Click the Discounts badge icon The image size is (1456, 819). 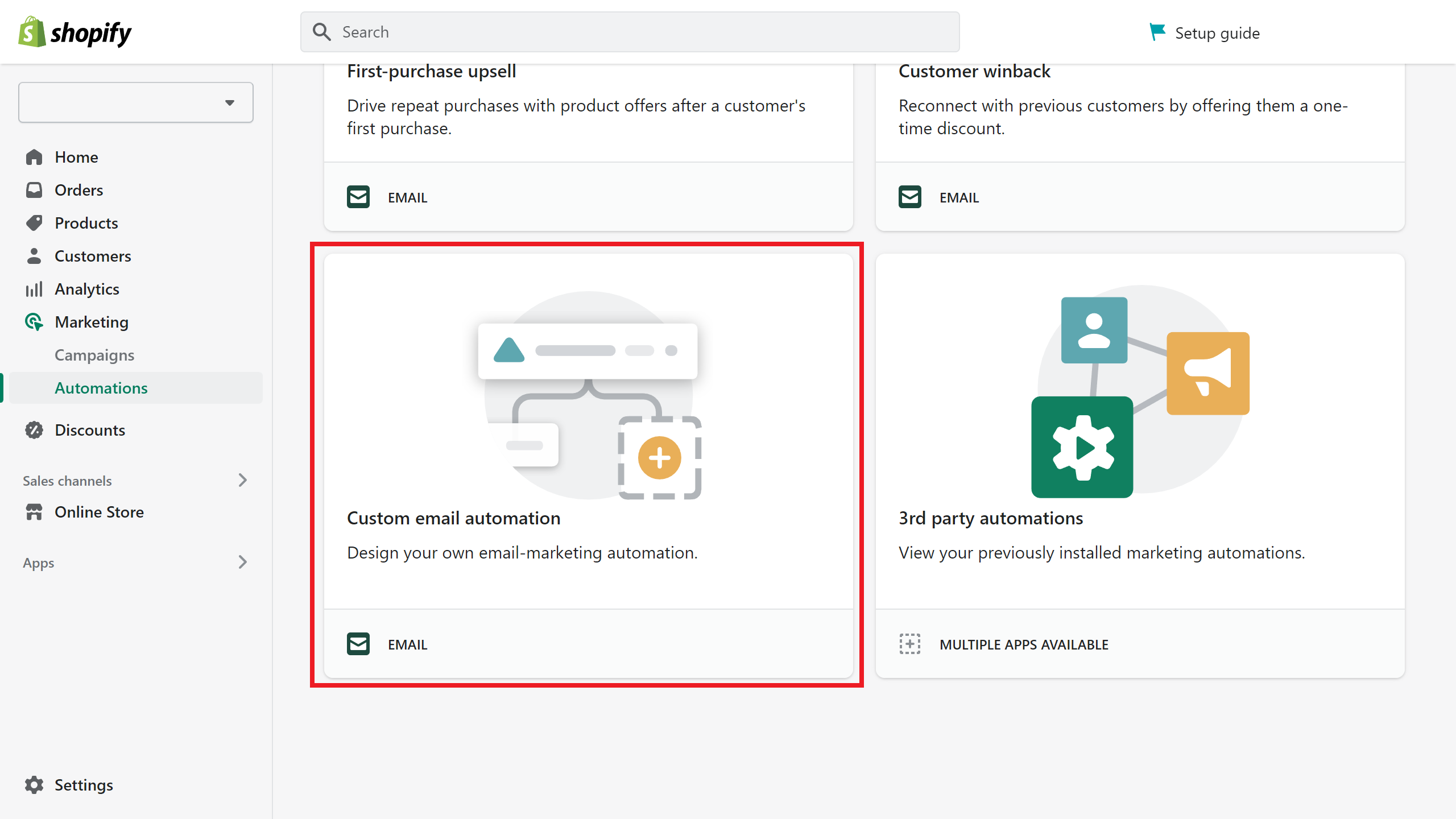(34, 430)
